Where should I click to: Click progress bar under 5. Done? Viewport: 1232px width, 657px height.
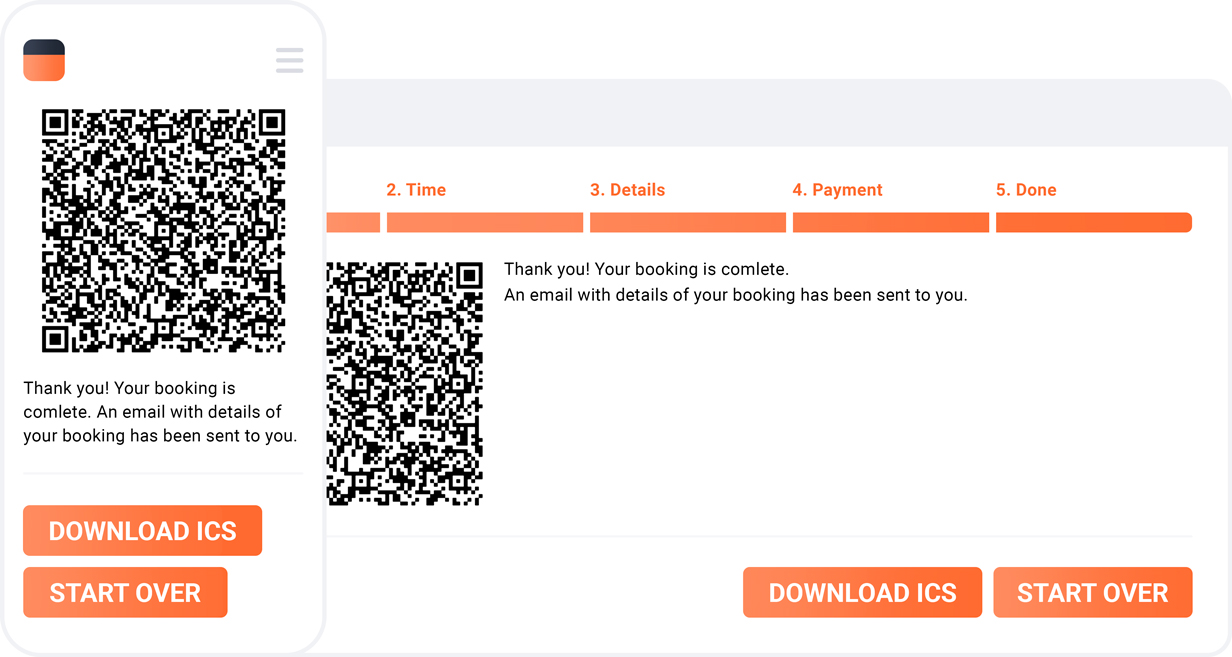pos(1094,222)
